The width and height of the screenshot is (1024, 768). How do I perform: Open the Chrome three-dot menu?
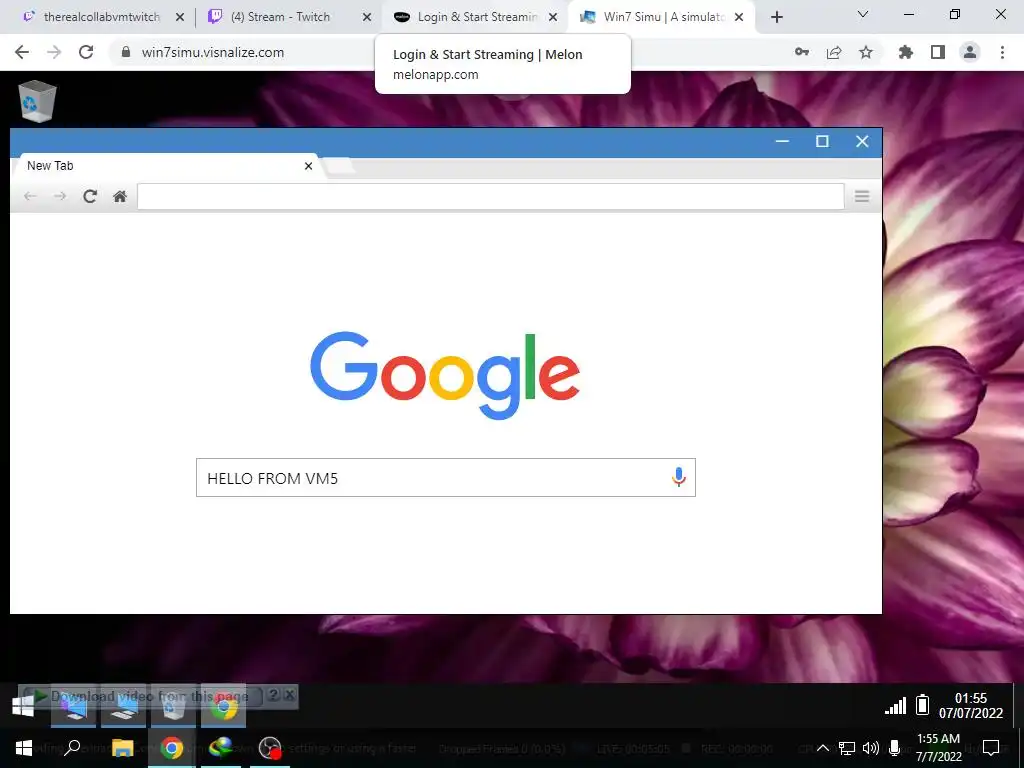pos(1002,52)
